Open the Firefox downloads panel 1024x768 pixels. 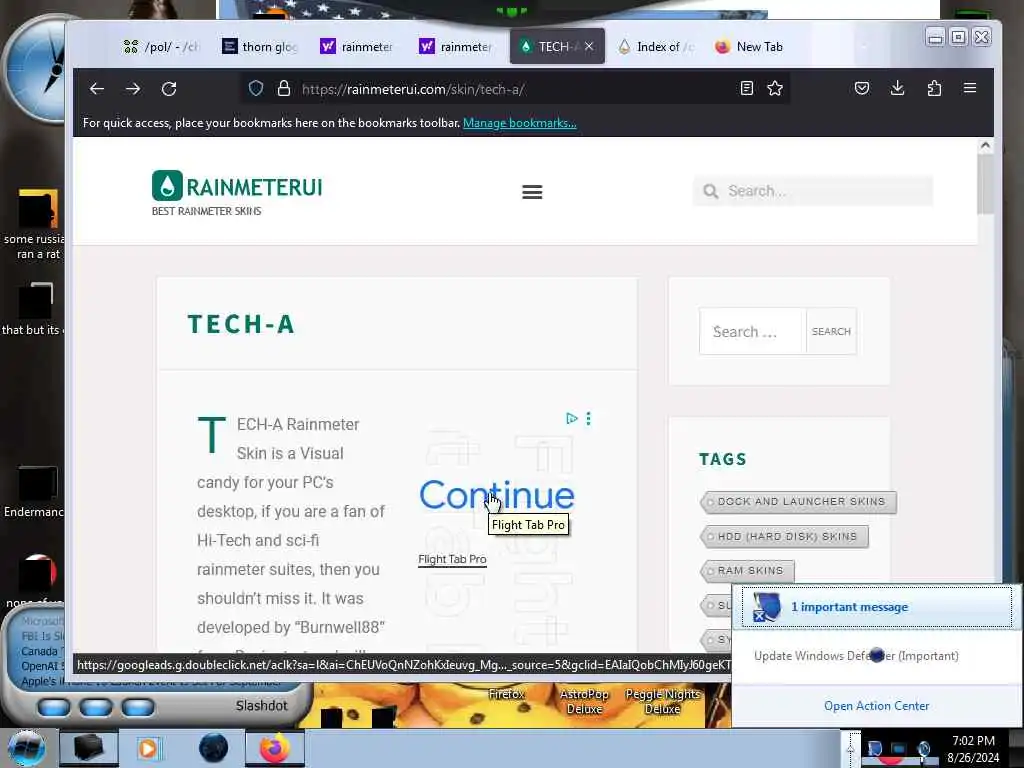[898, 88]
